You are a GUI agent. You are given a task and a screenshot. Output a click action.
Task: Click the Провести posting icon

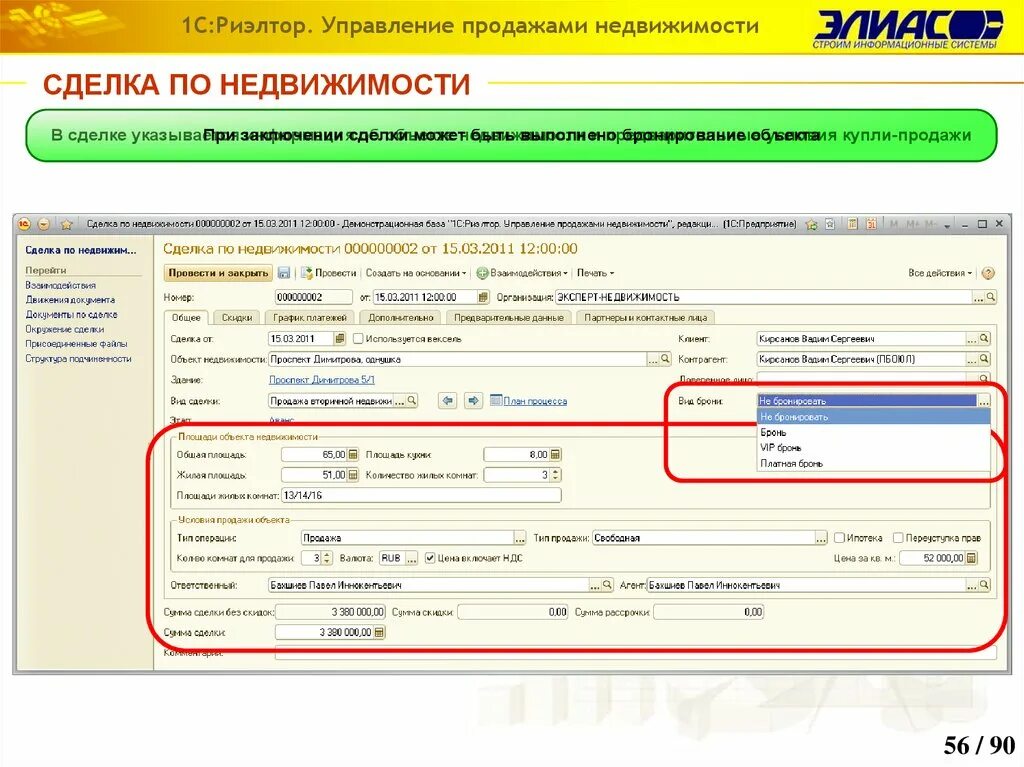point(306,272)
